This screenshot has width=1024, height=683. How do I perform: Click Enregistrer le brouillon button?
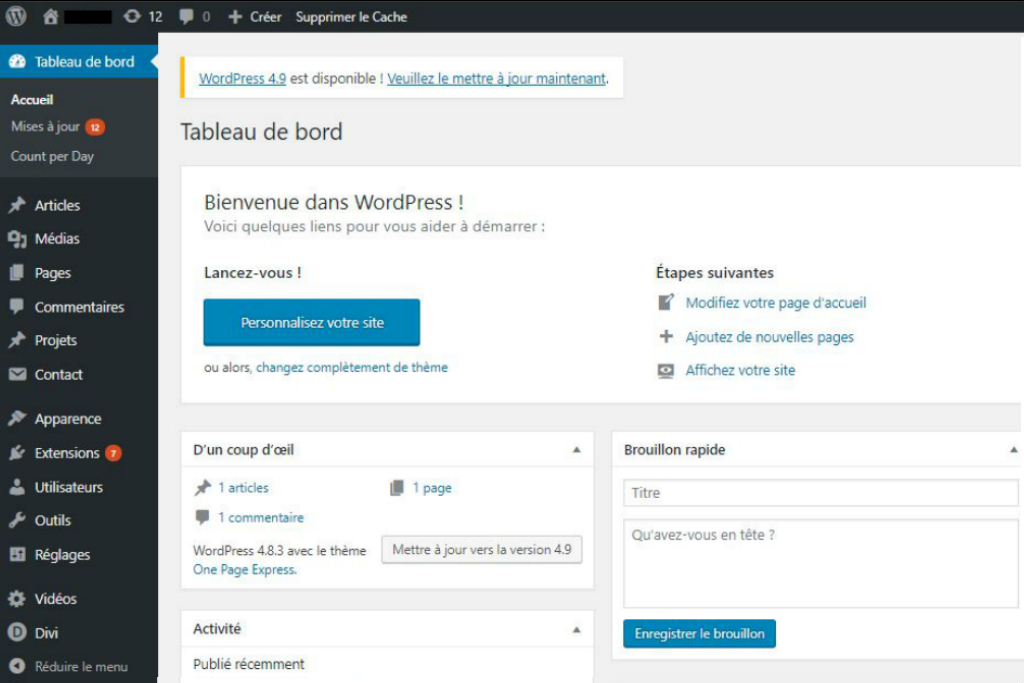[699, 633]
